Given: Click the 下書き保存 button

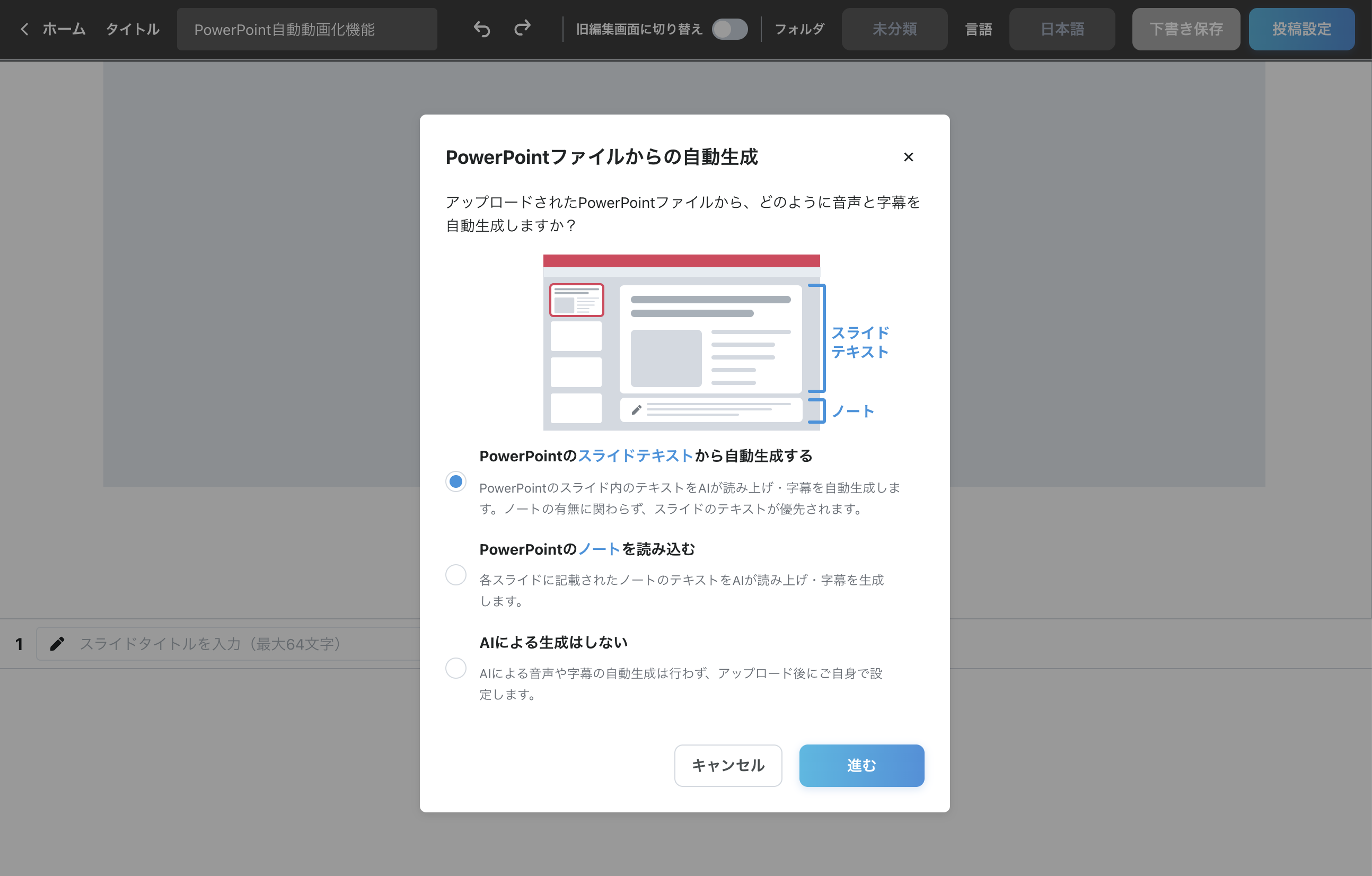Looking at the screenshot, I should coord(1185,29).
